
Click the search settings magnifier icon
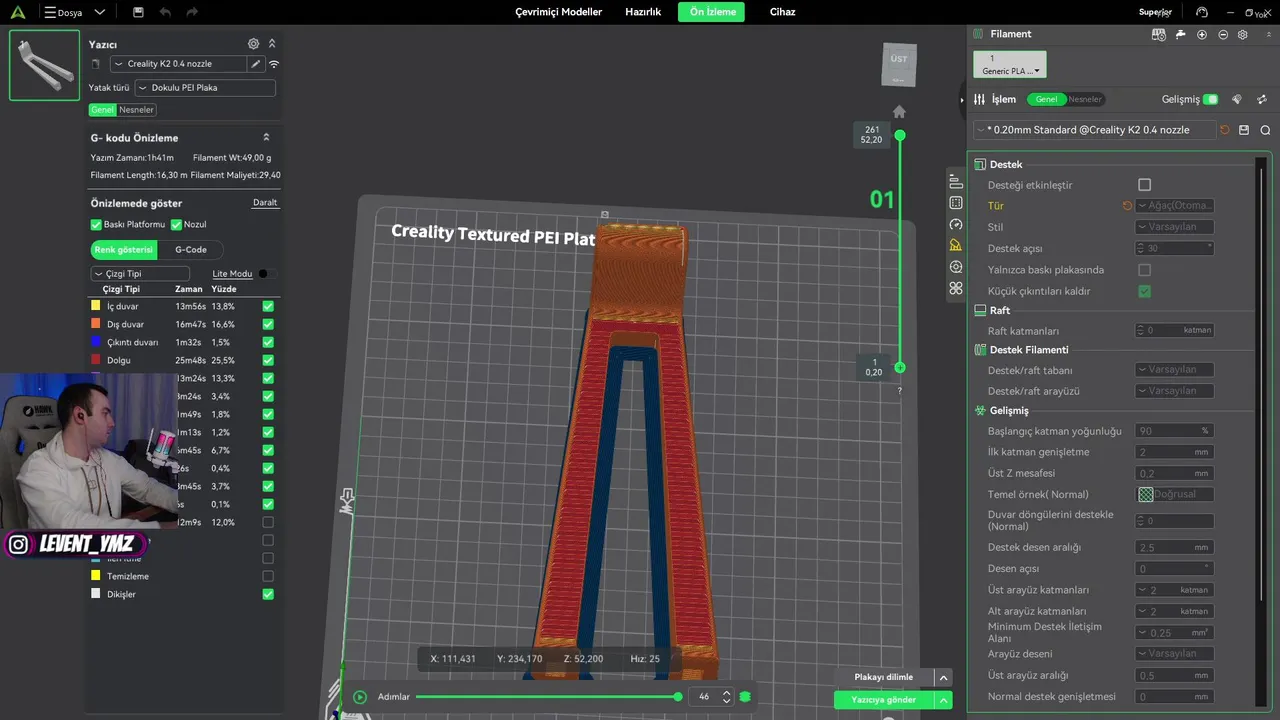click(x=1265, y=130)
